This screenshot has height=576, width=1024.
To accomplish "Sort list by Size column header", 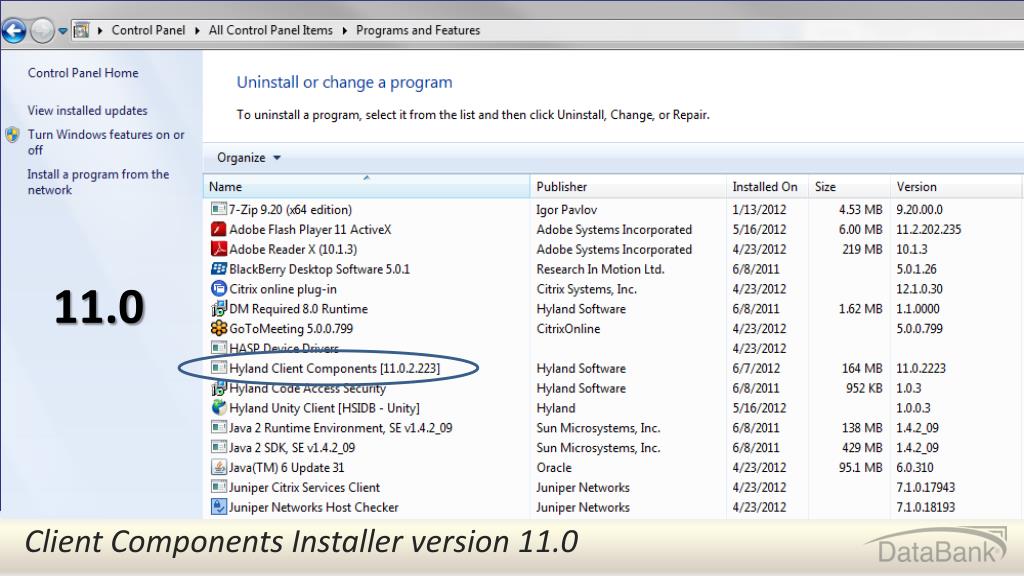I will pyautogui.click(x=849, y=186).
